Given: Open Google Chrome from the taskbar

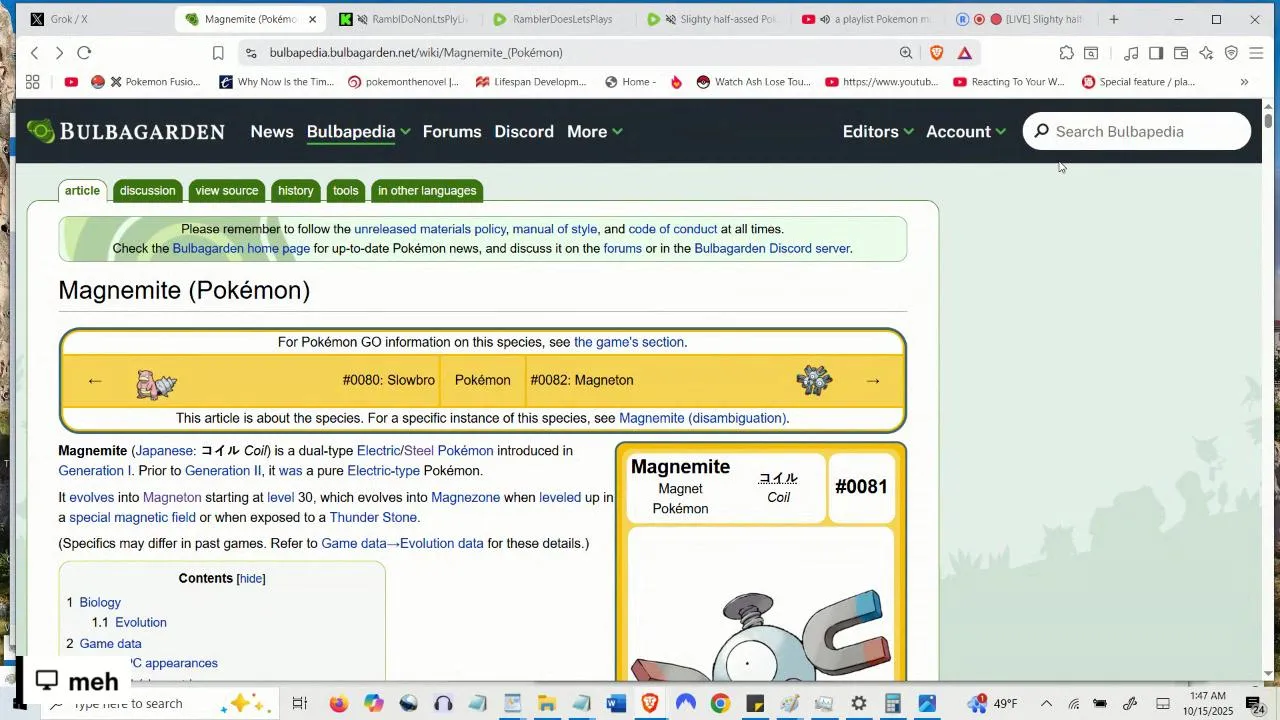Looking at the screenshot, I should (720, 704).
